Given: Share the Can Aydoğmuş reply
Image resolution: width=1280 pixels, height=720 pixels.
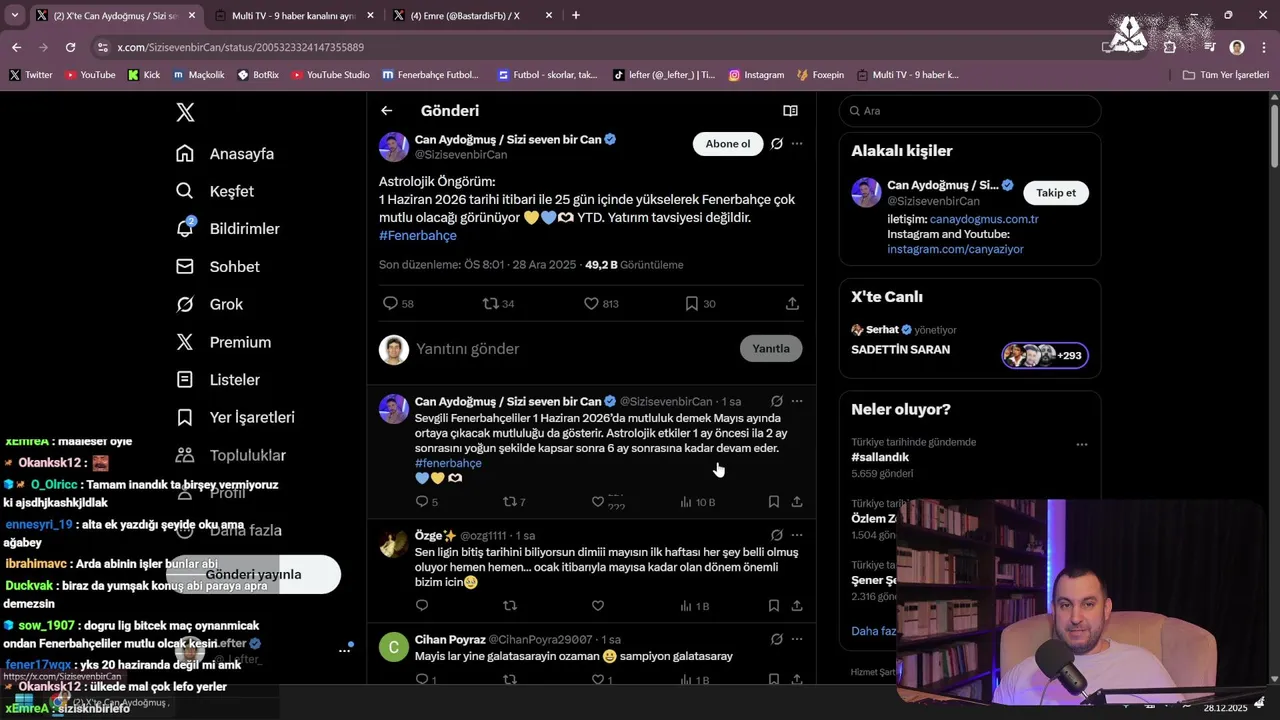Looking at the screenshot, I should [x=797, y=502].
